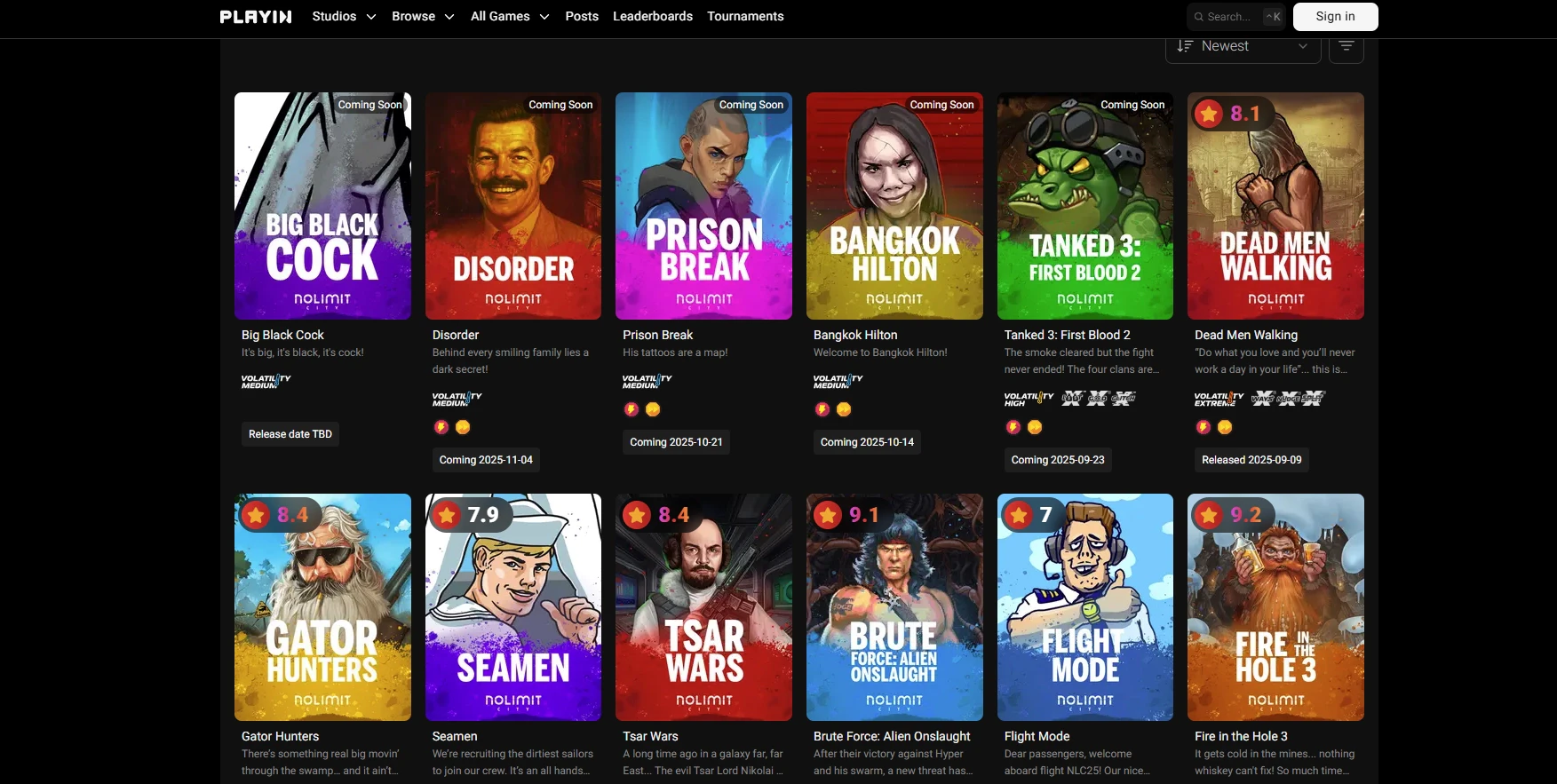Click the fast-forward badge under Tanked 3
The image size is (1557, 784).
click(x=1035, y=427)
